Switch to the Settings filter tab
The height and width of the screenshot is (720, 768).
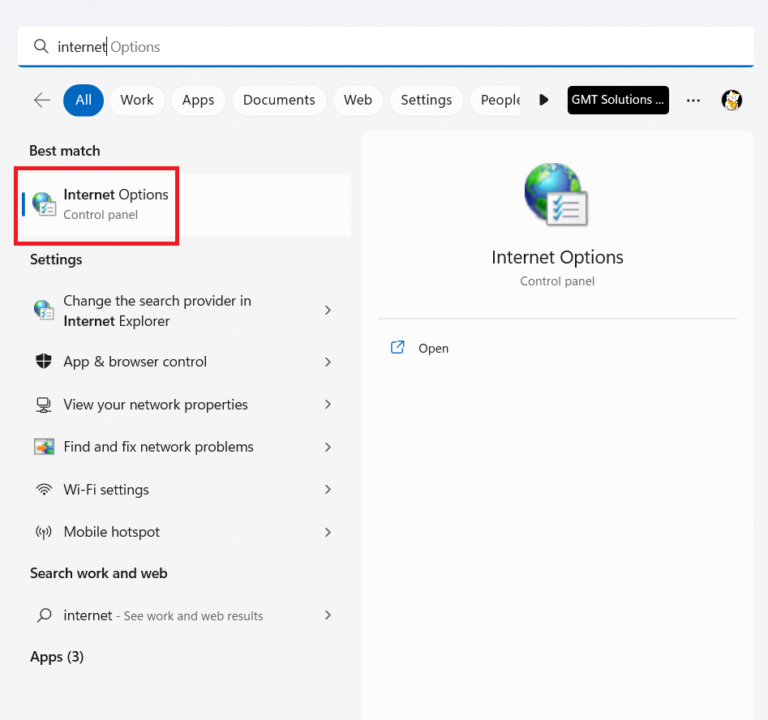click(426, 100)
